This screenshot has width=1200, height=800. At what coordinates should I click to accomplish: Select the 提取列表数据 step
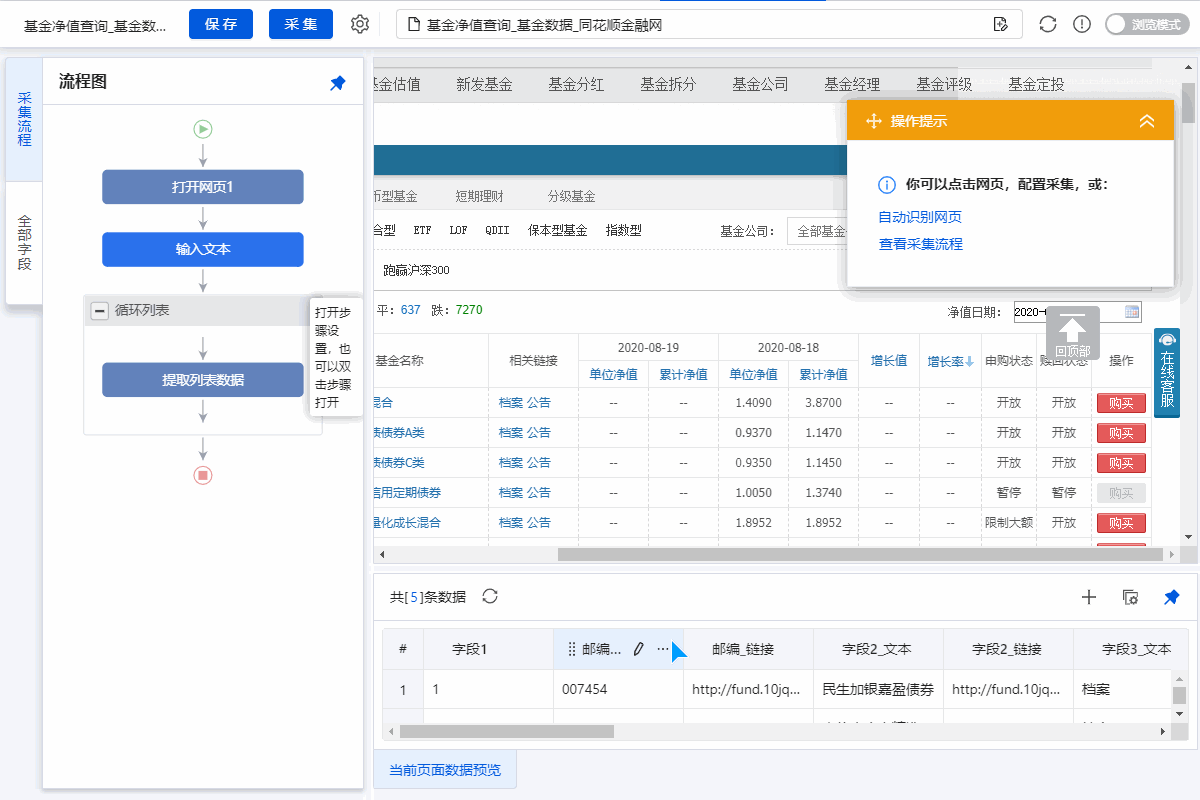[203, 380]
